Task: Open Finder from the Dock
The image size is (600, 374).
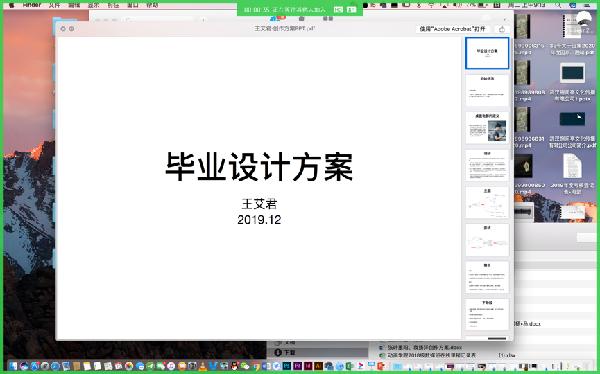Action: (x=13, y=366)
